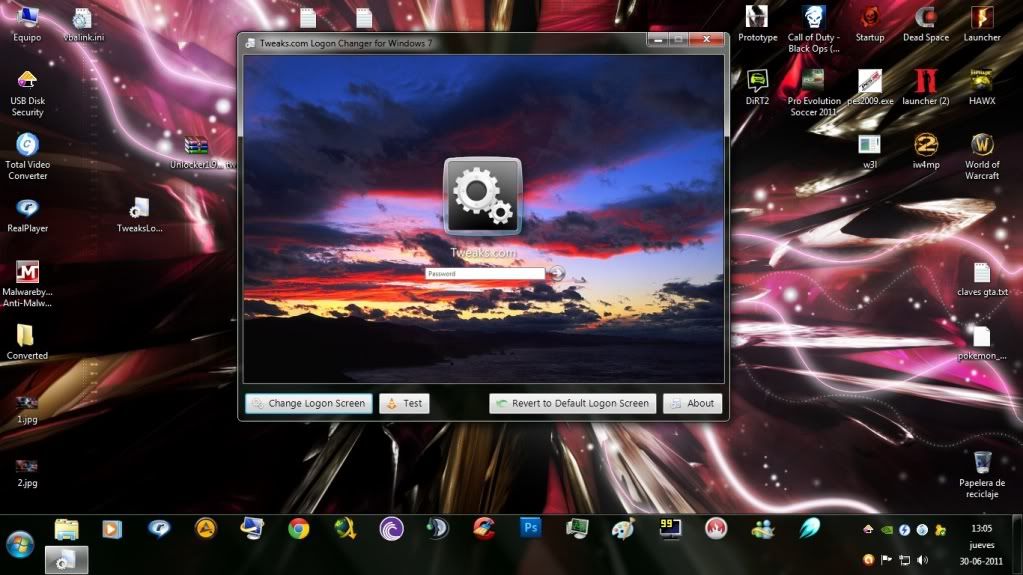Select the Unlocker1.9 archive icon
1023x575 pixels.
point(198,152)
